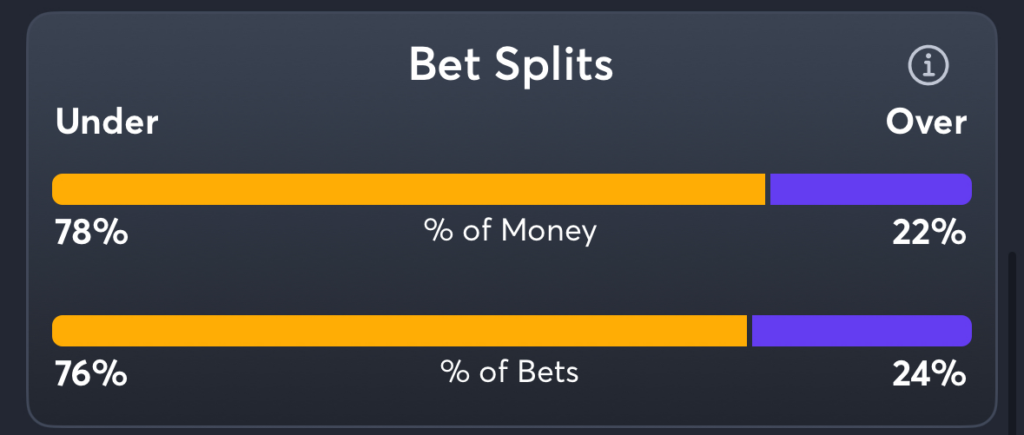The image size is (1024, 435).
Task: Click the orange Under money bar segment
Action: (x=409, y=189)
